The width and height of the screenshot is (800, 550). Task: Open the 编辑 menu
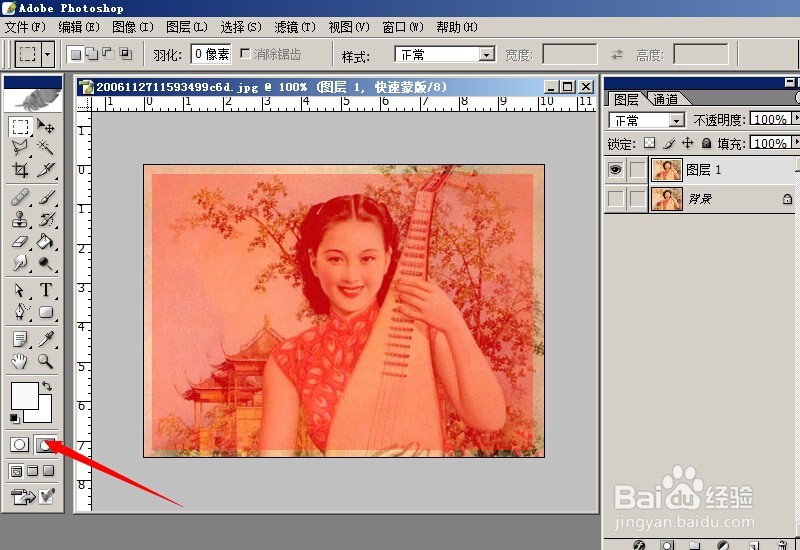pyautogui.click(x=79, y=27)
